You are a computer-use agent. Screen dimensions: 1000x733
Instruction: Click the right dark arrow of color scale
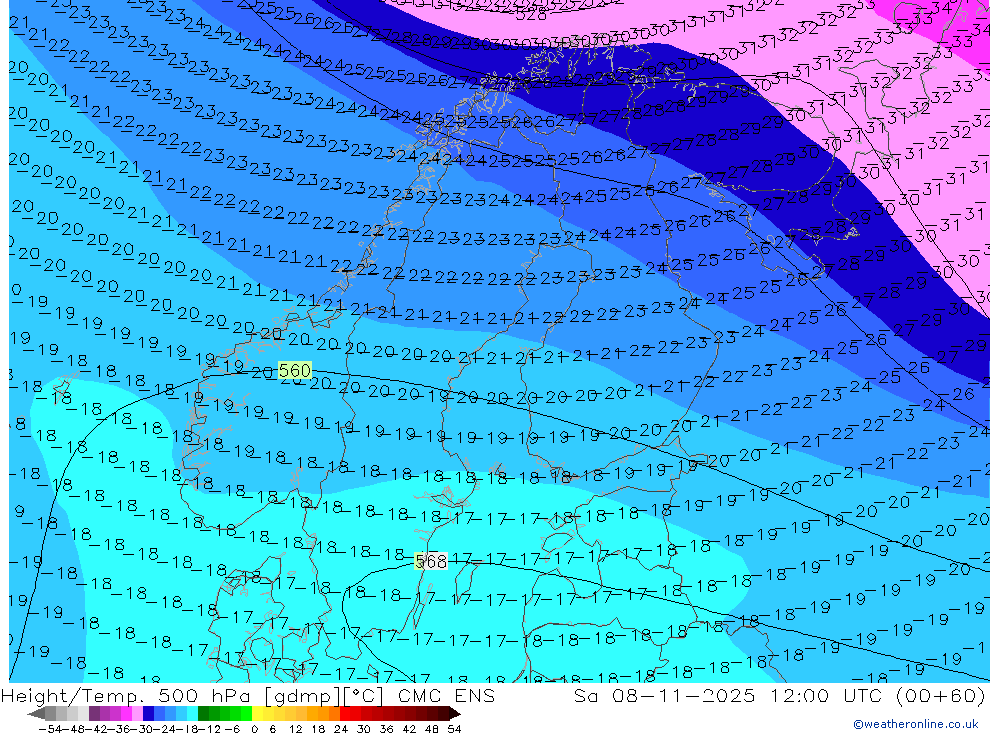(455, 714)
